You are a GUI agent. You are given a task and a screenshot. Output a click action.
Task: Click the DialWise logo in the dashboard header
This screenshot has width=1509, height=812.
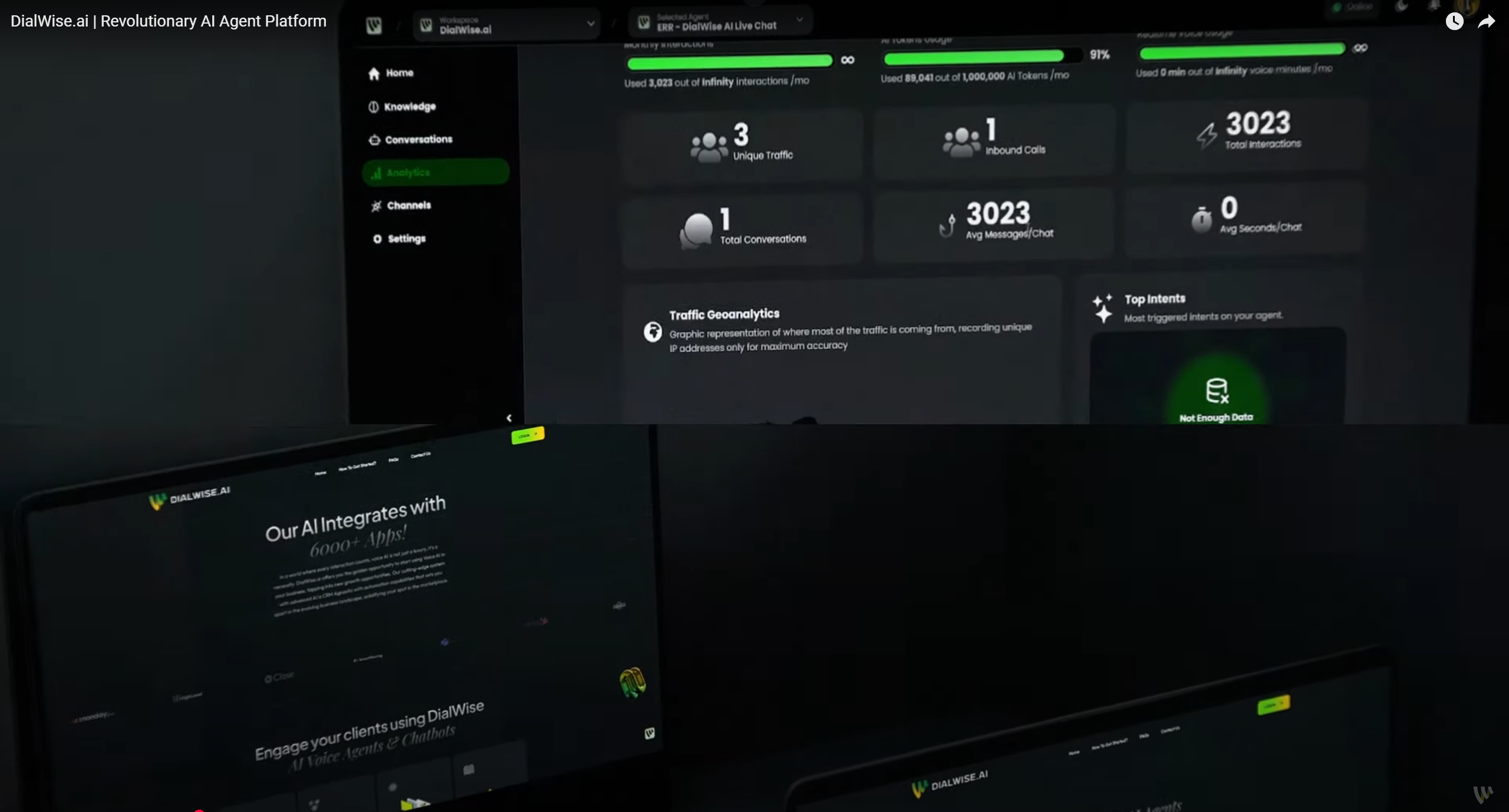pos(374,25)
